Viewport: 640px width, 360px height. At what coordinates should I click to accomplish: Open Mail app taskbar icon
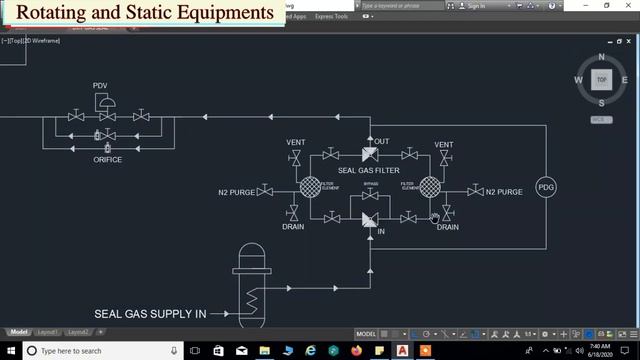(242, 351)
